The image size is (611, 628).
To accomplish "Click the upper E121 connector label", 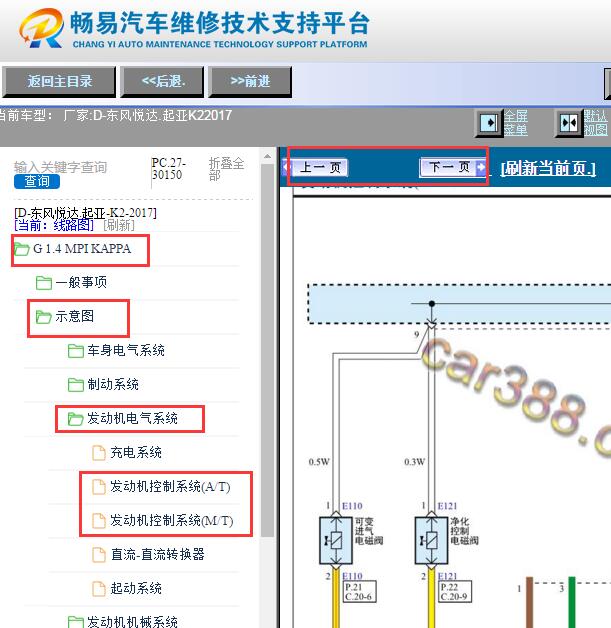I will tap(447, 506).
